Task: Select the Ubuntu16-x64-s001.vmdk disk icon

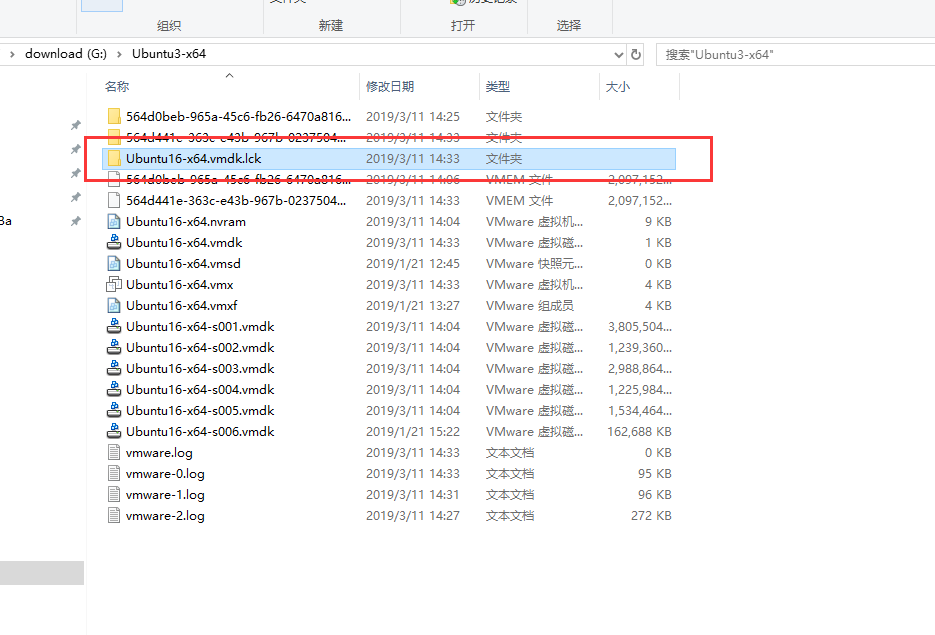Action: pyautogui.click(x=114, y=327)
